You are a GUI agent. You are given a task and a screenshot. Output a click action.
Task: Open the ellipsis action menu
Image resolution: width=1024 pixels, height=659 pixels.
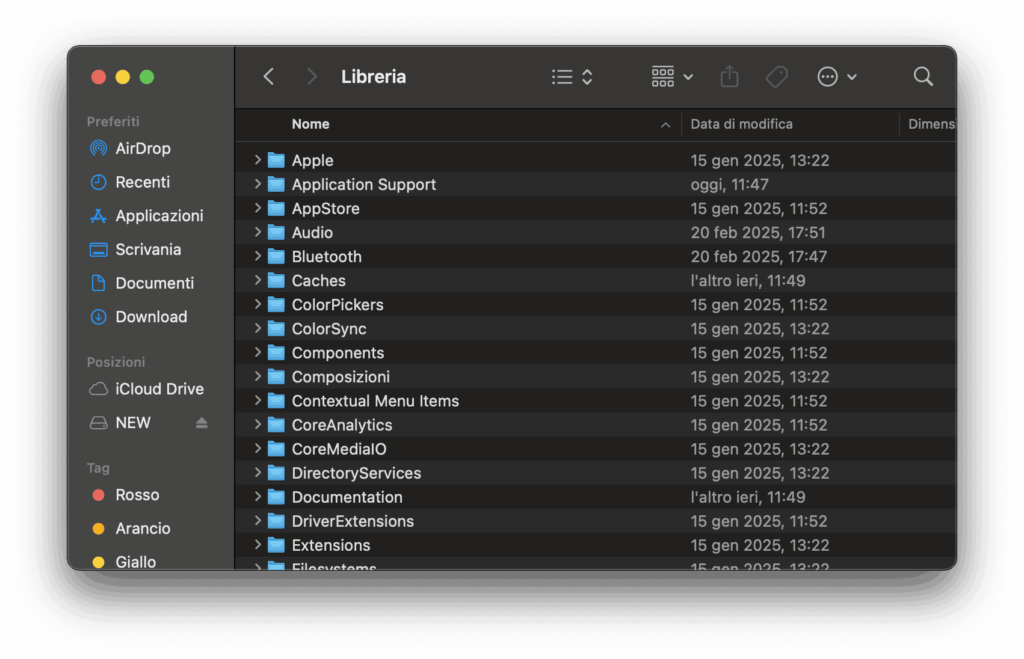coord(837,76)
